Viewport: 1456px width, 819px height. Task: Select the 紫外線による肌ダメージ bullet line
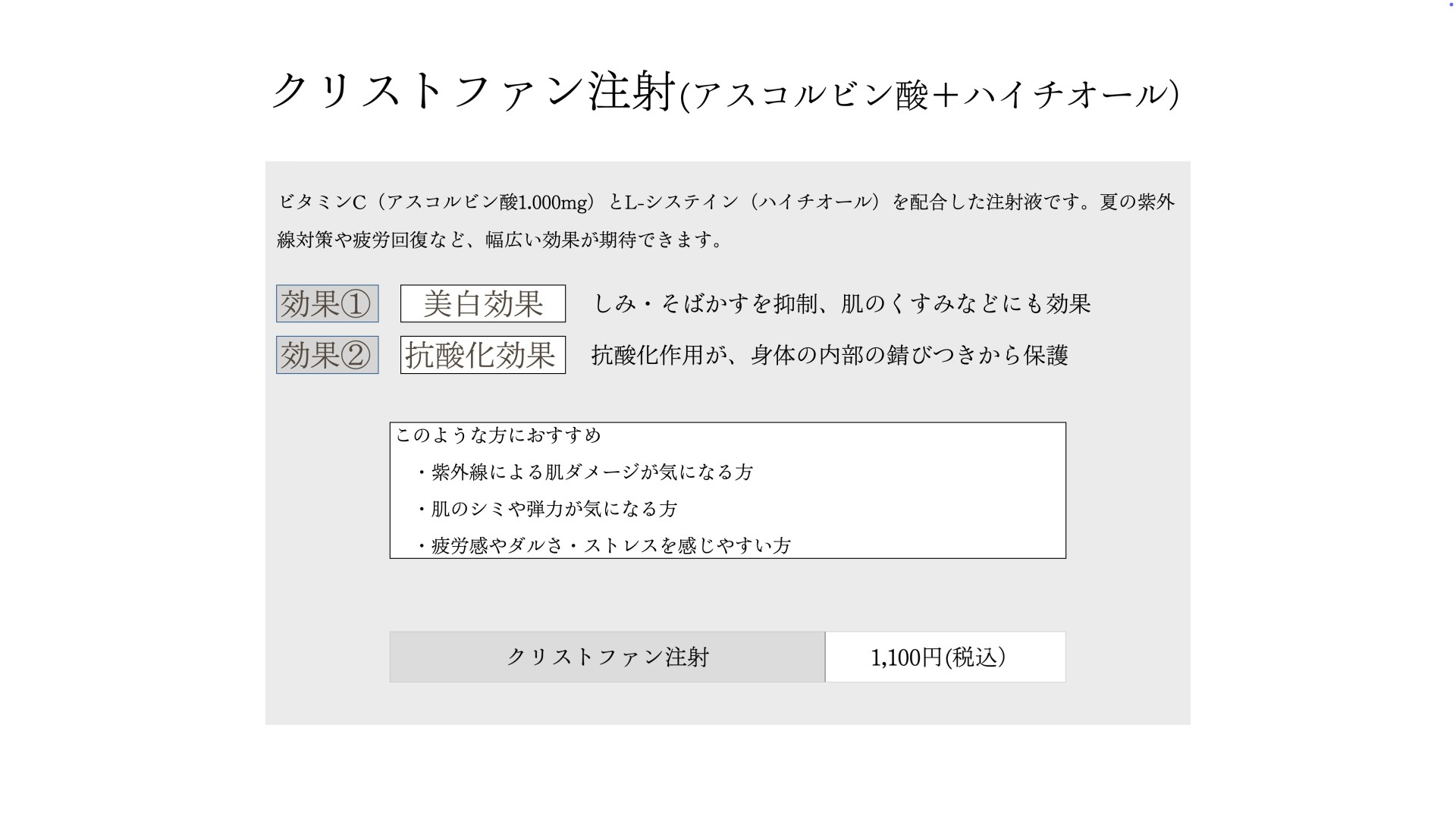[x=585, y=472]
